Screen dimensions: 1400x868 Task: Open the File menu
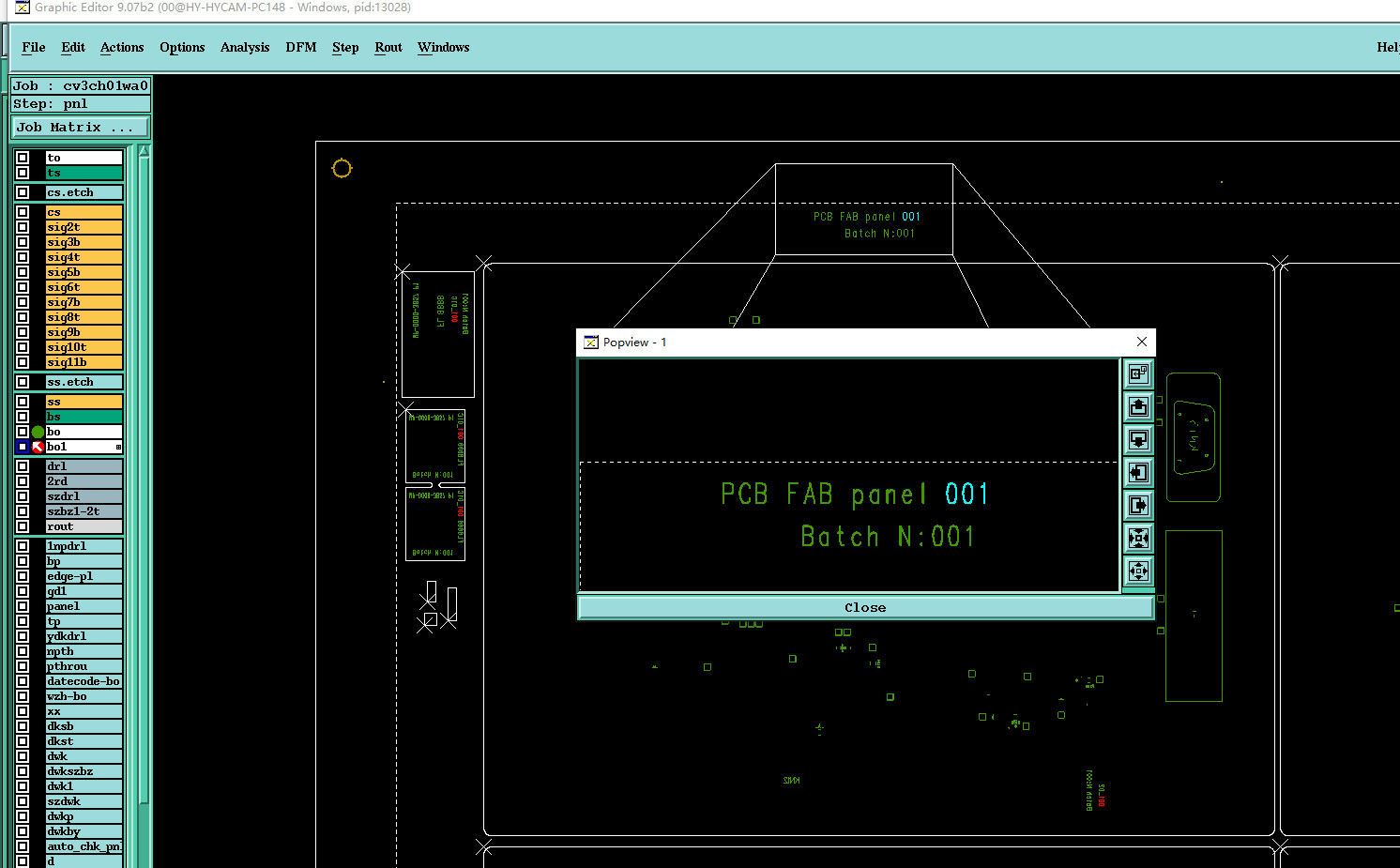(34, 48)
